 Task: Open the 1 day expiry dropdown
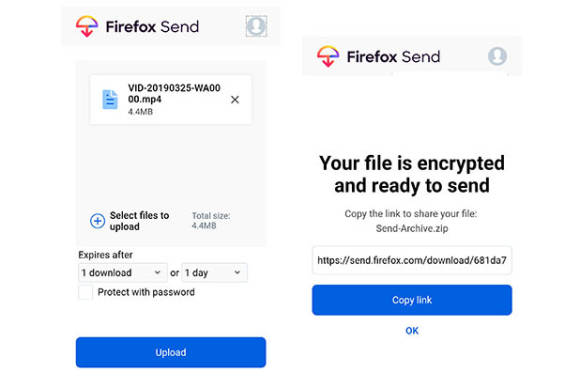click(x=215, y=273)
